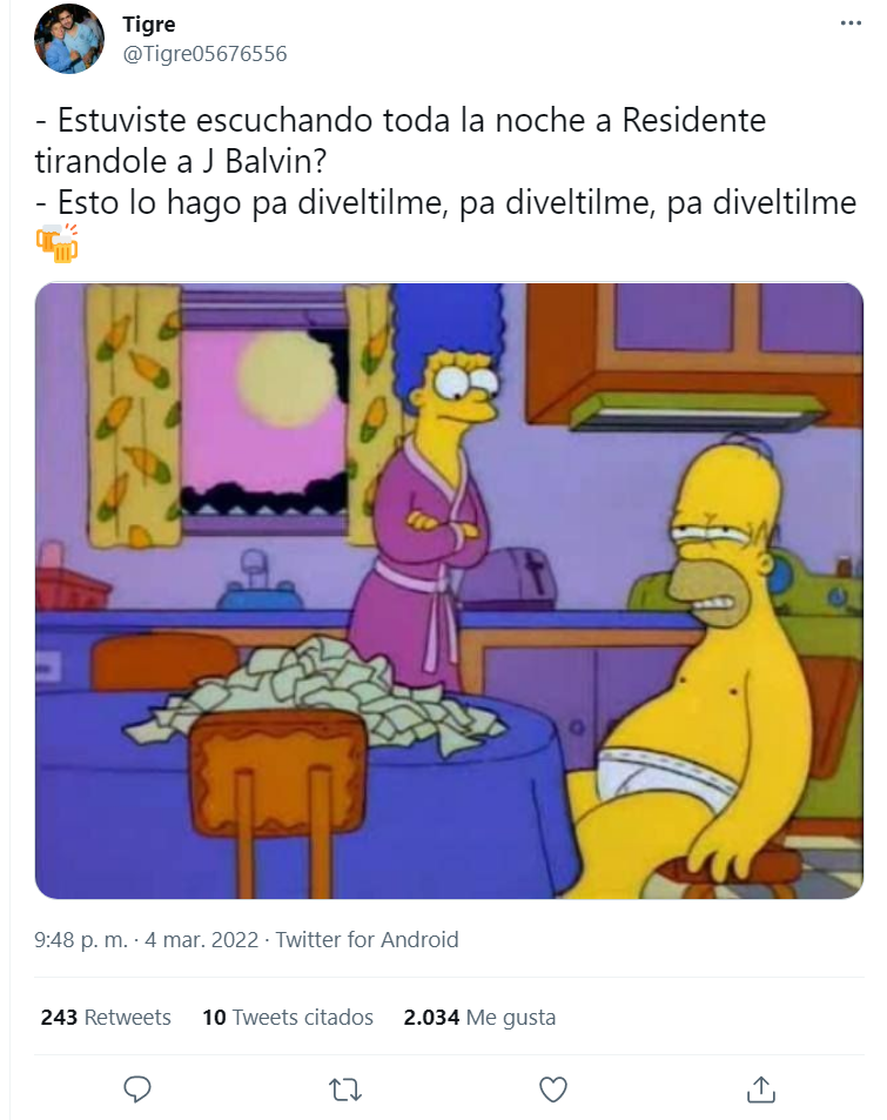The width and height of the screenshot is (887, 1120).
Task: Open the 9:48 p. m. timestamp link
Action: 81,939
